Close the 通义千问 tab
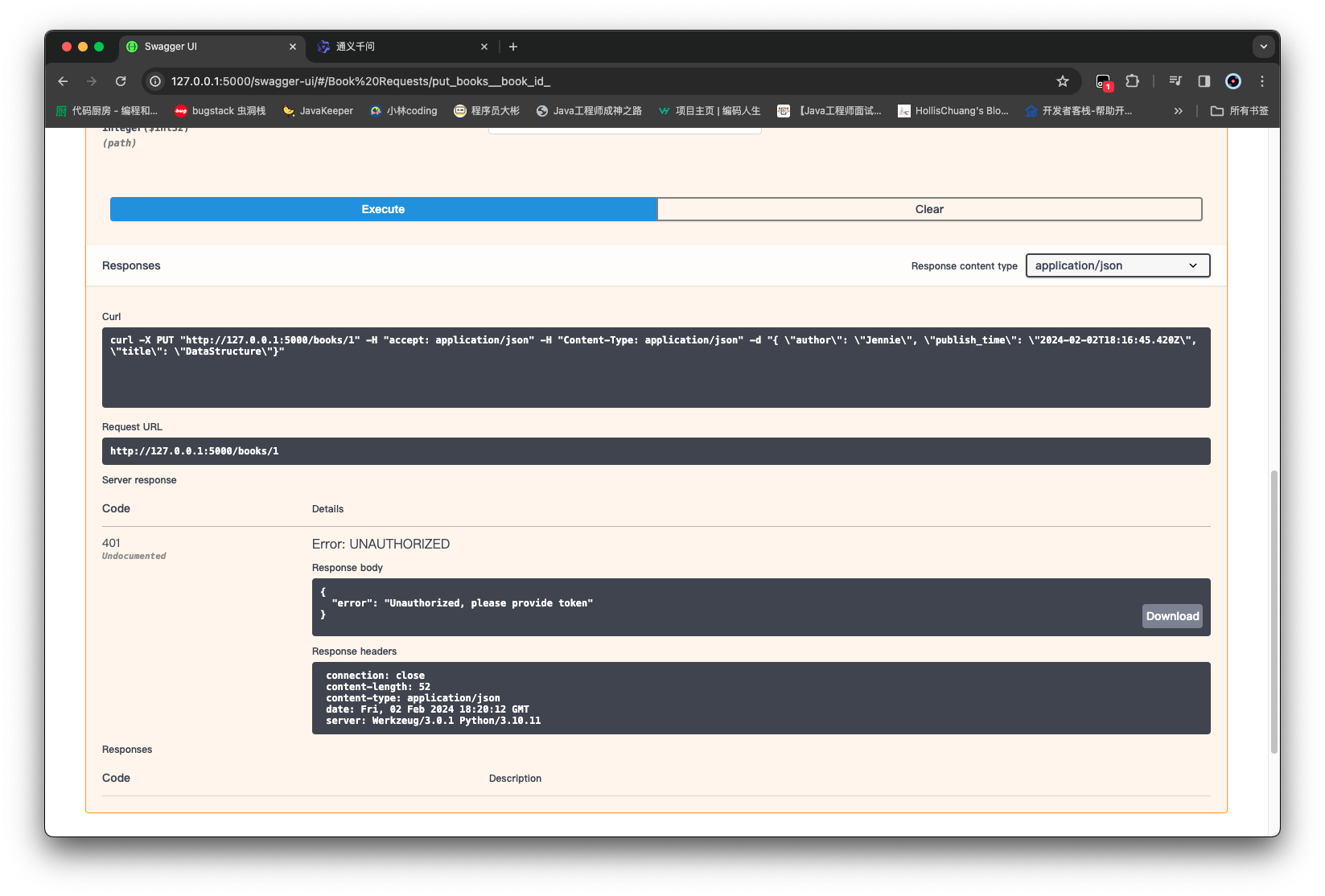 tap(484, 47)
